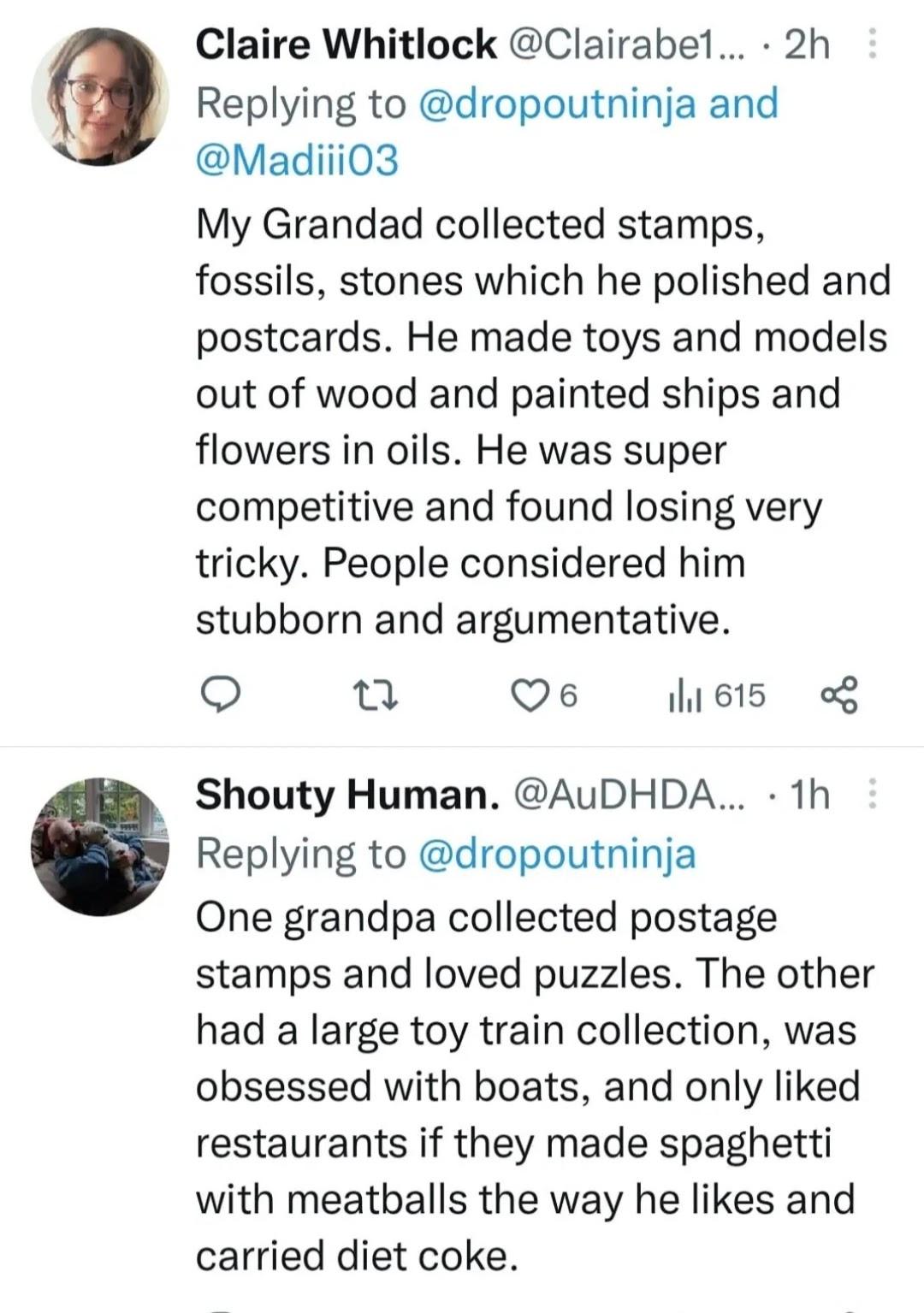This screenshot has width=924, height=1313.
Task: Retweet the Grandad stamps tweet
Action: point(376,695)
